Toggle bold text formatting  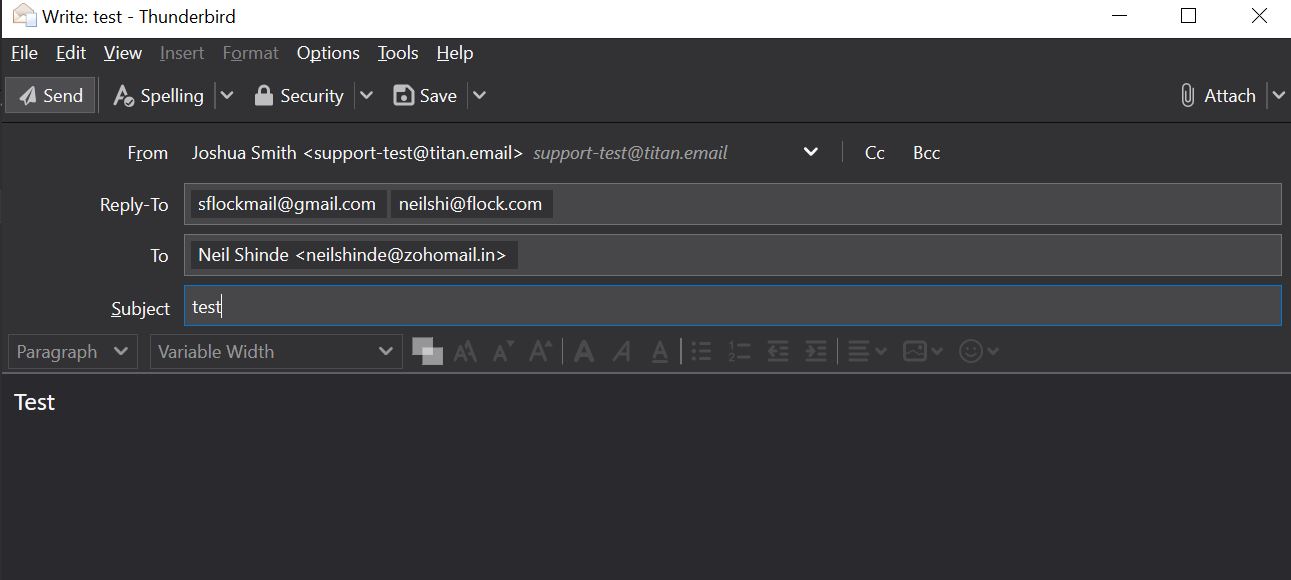[584, 352]
